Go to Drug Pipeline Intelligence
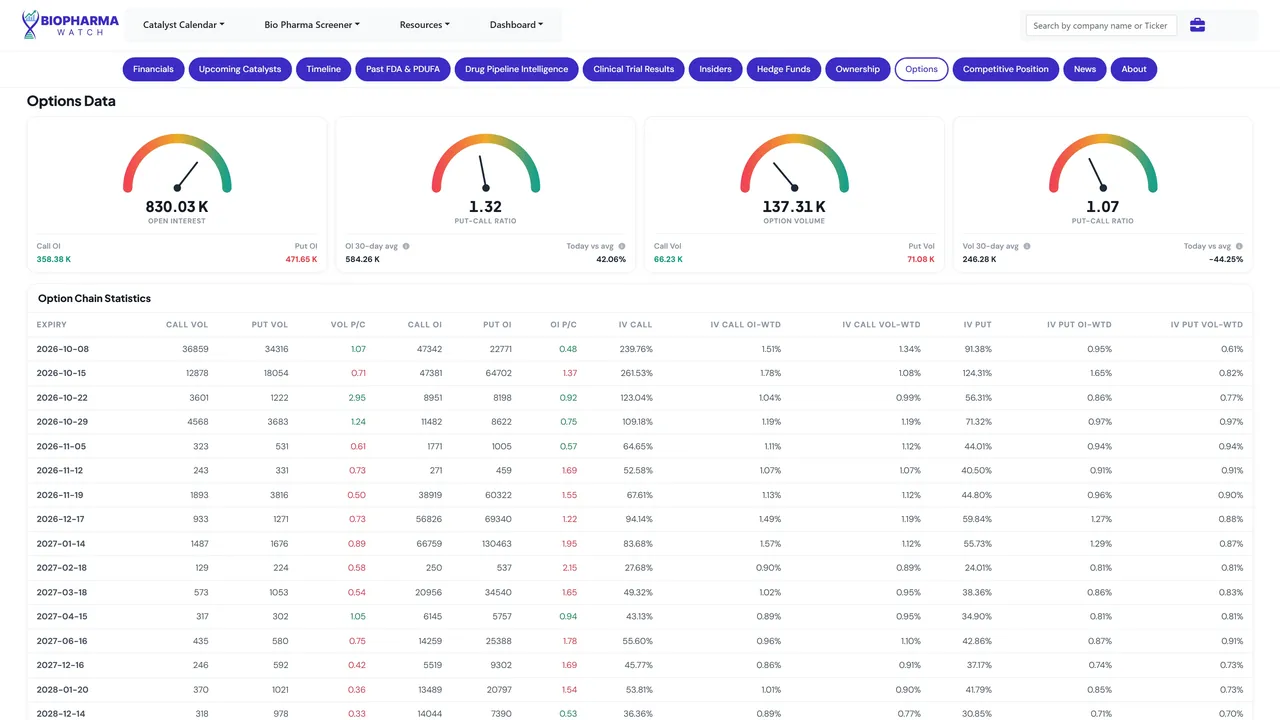The image size is (1280, 720). 516,69
